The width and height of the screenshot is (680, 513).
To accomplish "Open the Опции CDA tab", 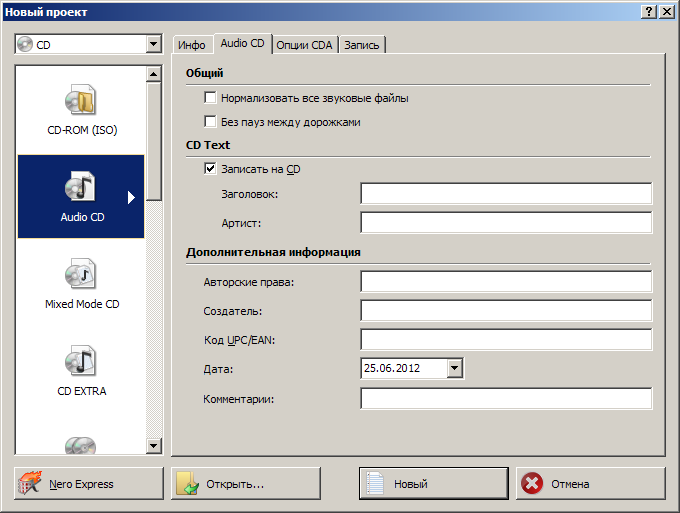I will (x=304, y=45).
